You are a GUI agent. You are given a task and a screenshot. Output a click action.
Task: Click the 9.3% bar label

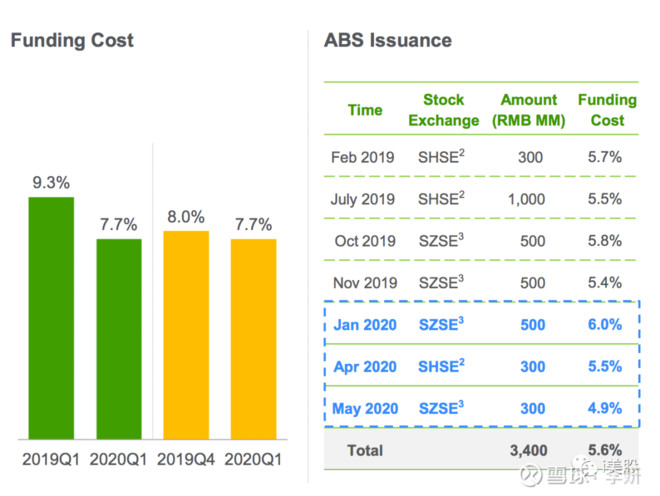51,183
